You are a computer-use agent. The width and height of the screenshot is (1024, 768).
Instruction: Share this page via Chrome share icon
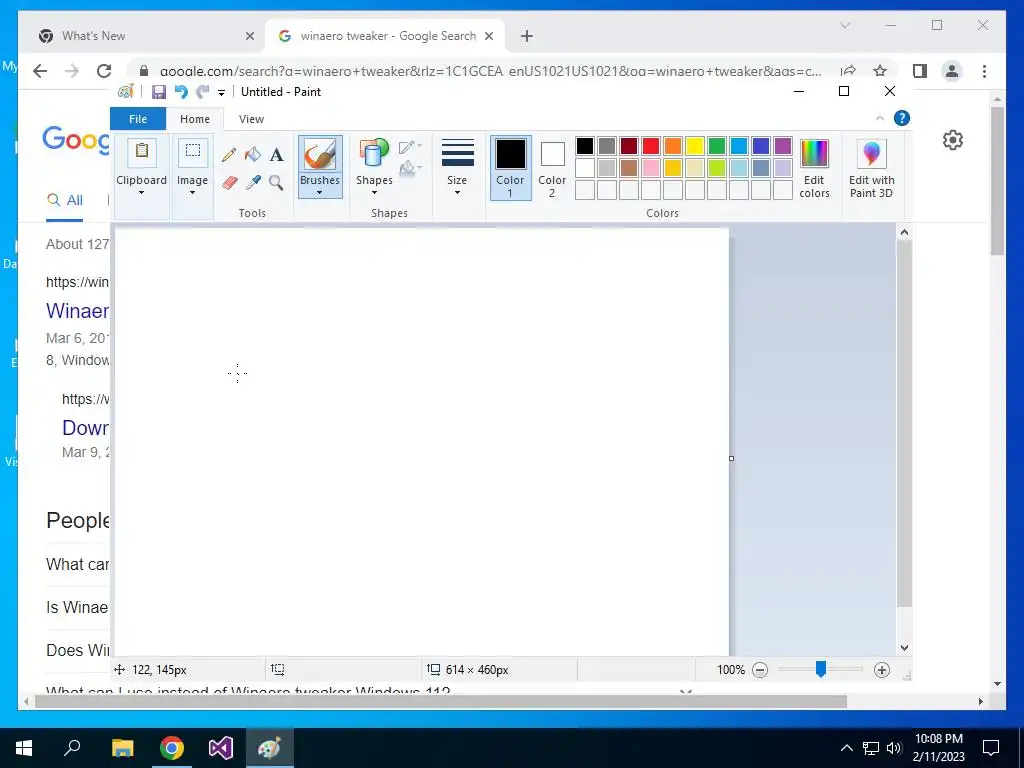(x=848, y=71)
